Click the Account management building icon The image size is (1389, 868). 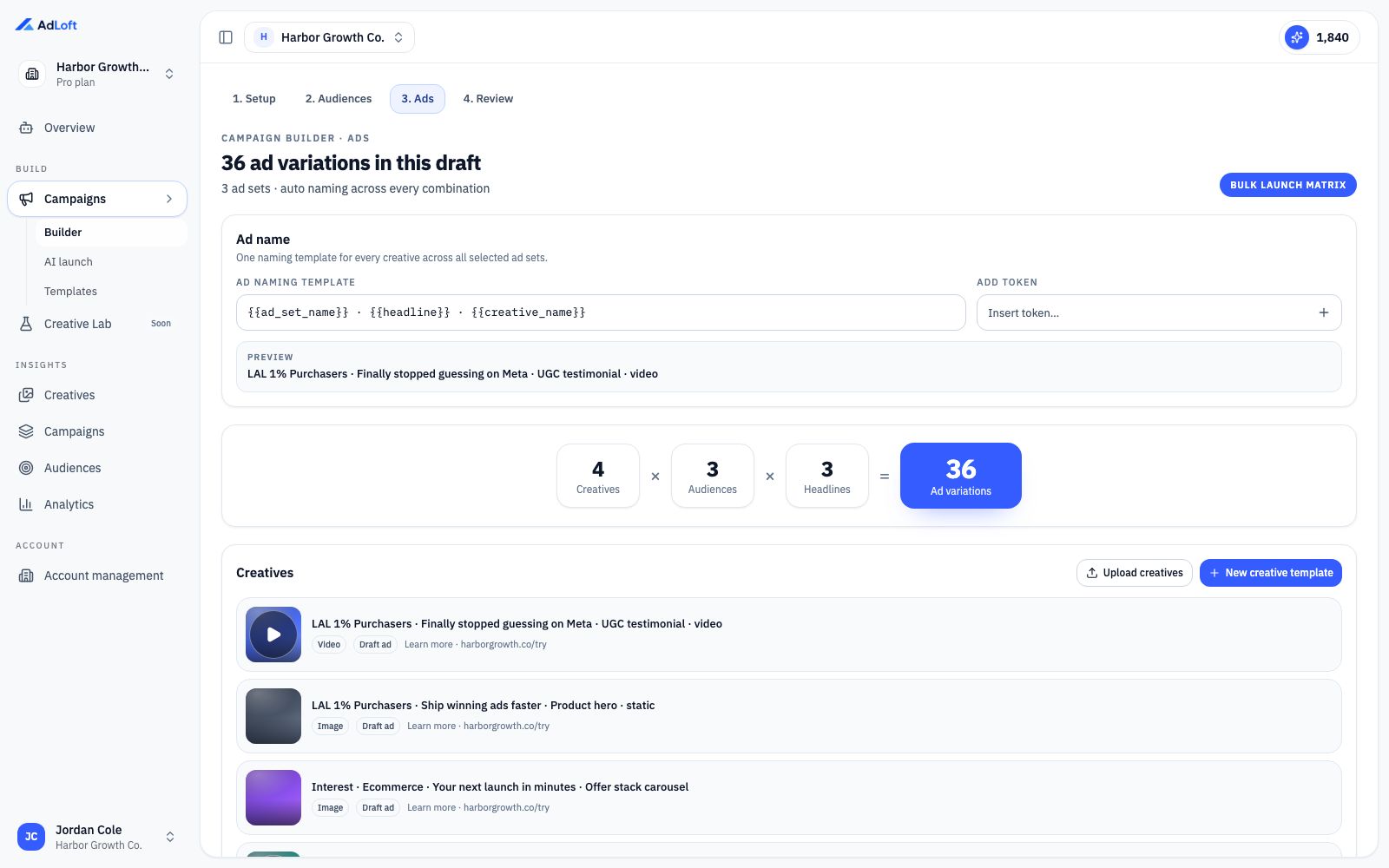pyautogui.click(x=26, y=575)
